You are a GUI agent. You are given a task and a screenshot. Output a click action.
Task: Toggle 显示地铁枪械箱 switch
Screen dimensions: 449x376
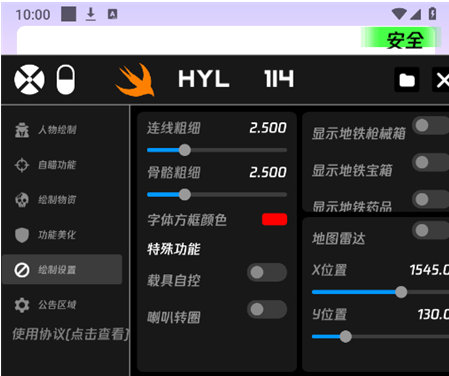[431, 126]
